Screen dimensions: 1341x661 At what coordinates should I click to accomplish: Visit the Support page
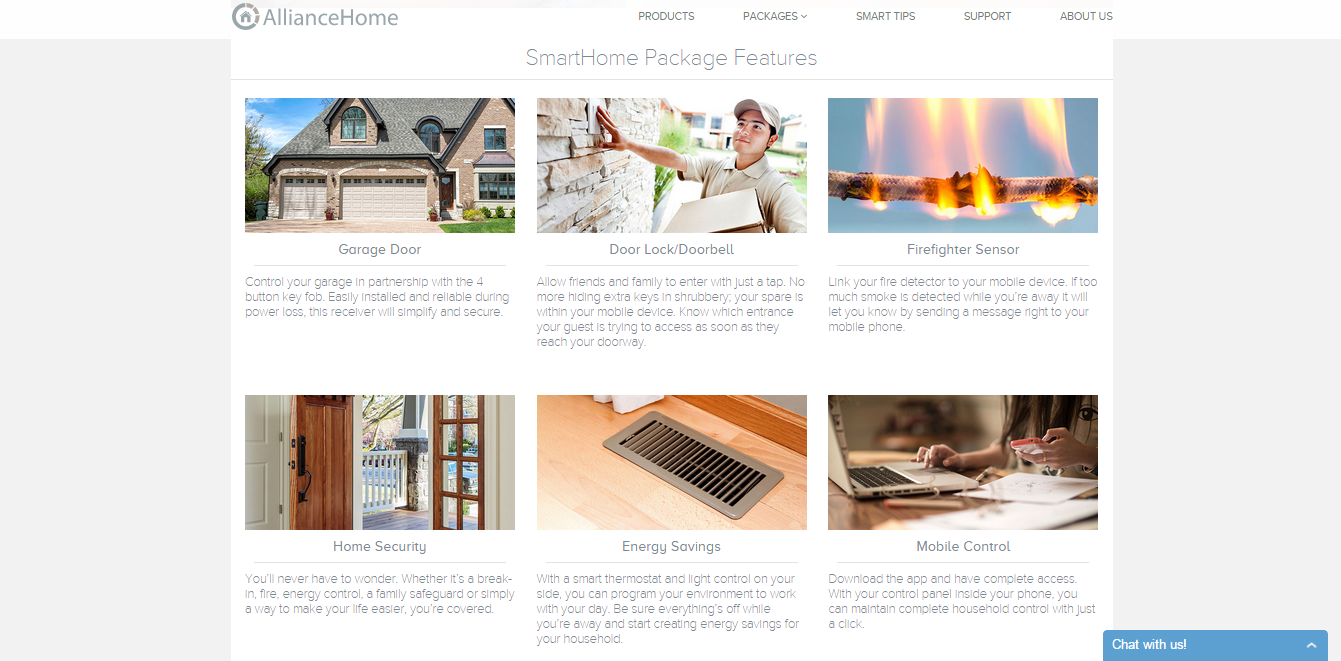tap(987, 16)
